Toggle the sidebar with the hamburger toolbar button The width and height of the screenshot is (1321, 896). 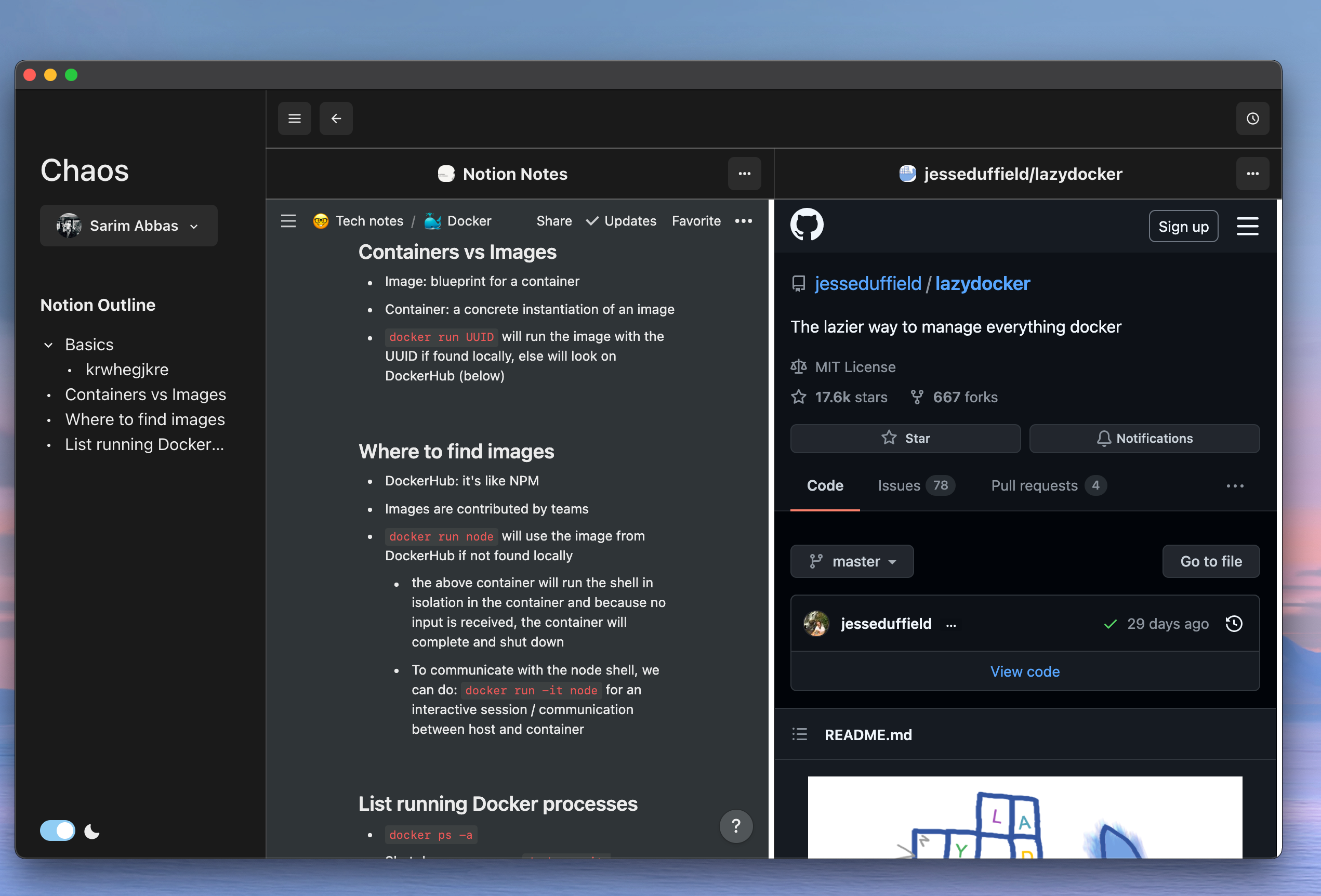[x=295, y=118]
